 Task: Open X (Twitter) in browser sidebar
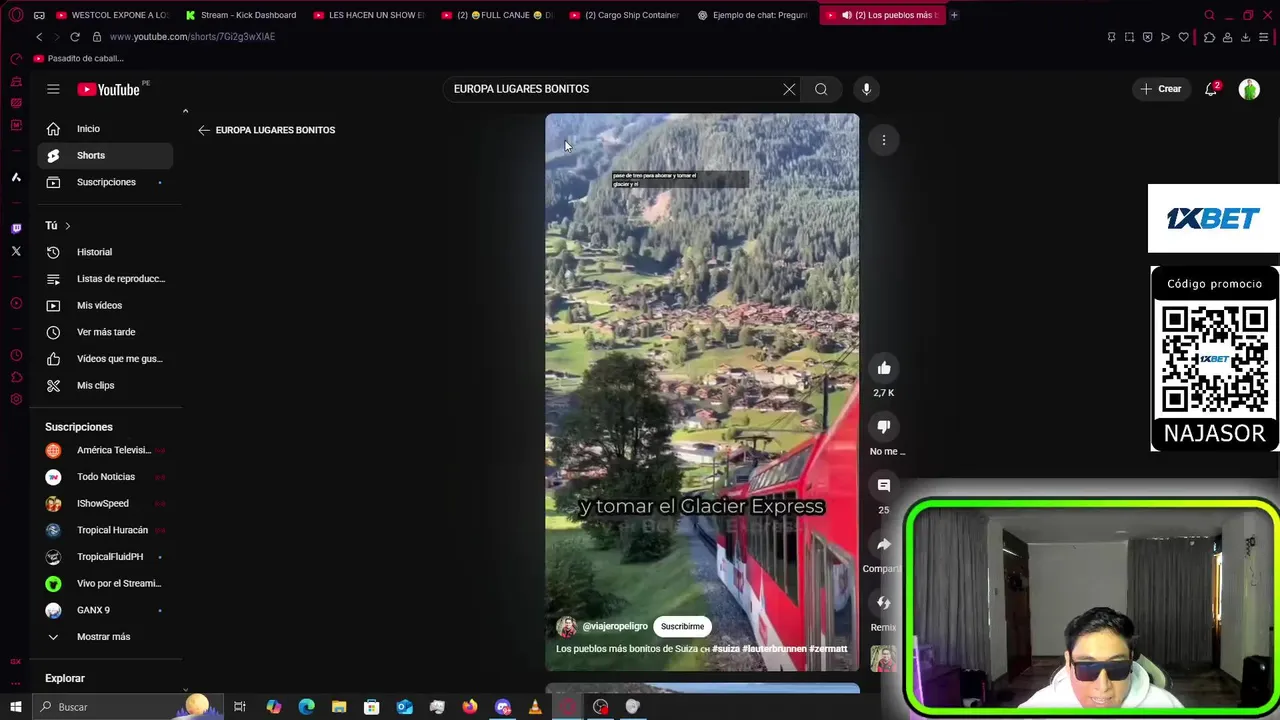pyautogui.click(x=16, y=251)
